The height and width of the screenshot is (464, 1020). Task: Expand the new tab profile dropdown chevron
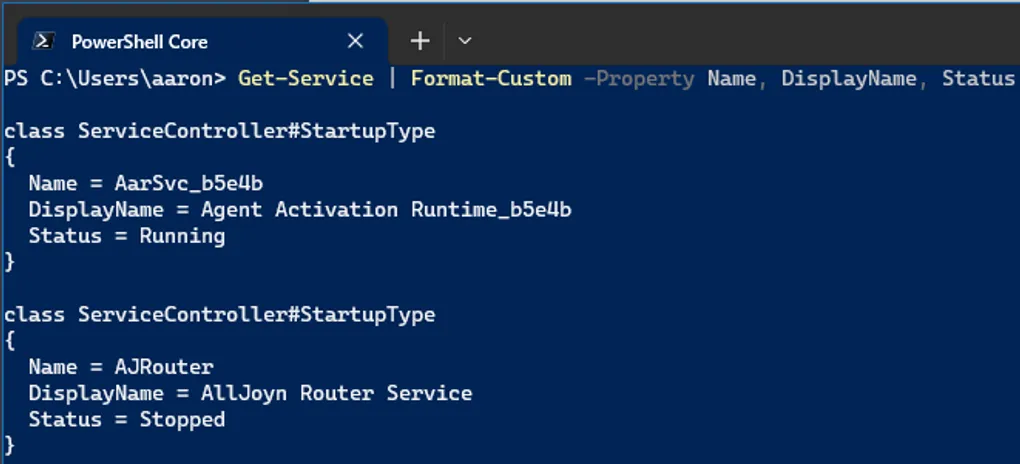point(464,41)
